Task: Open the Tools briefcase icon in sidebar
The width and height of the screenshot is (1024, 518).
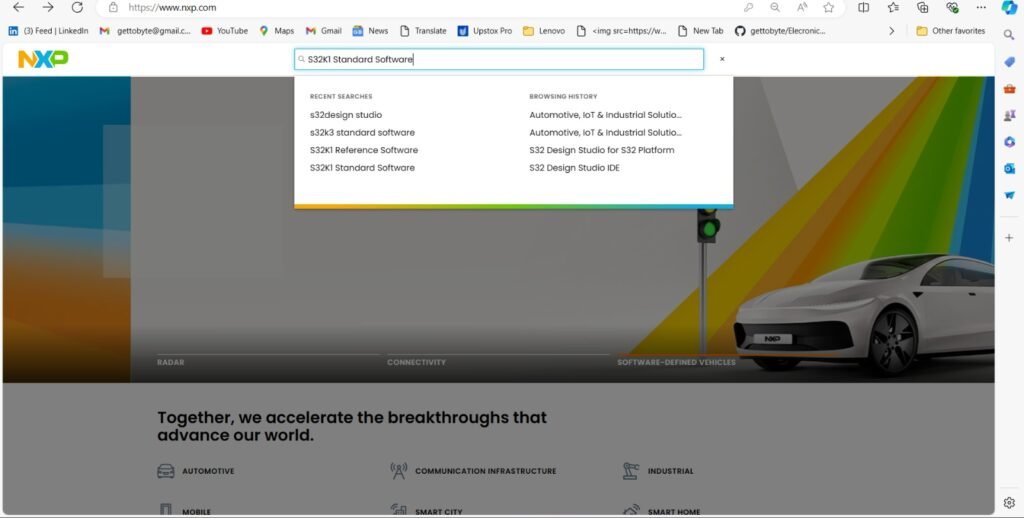Action: click(x=1010, y=89)
